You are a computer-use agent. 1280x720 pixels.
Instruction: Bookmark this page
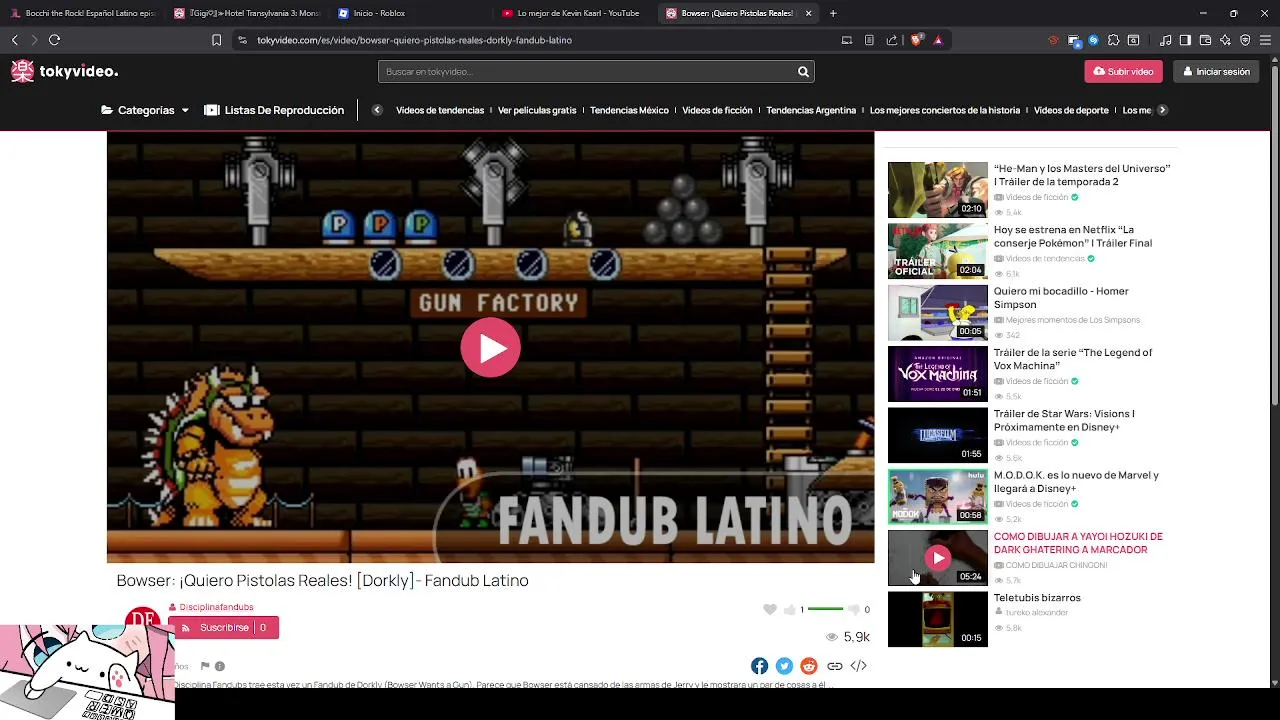216,40
